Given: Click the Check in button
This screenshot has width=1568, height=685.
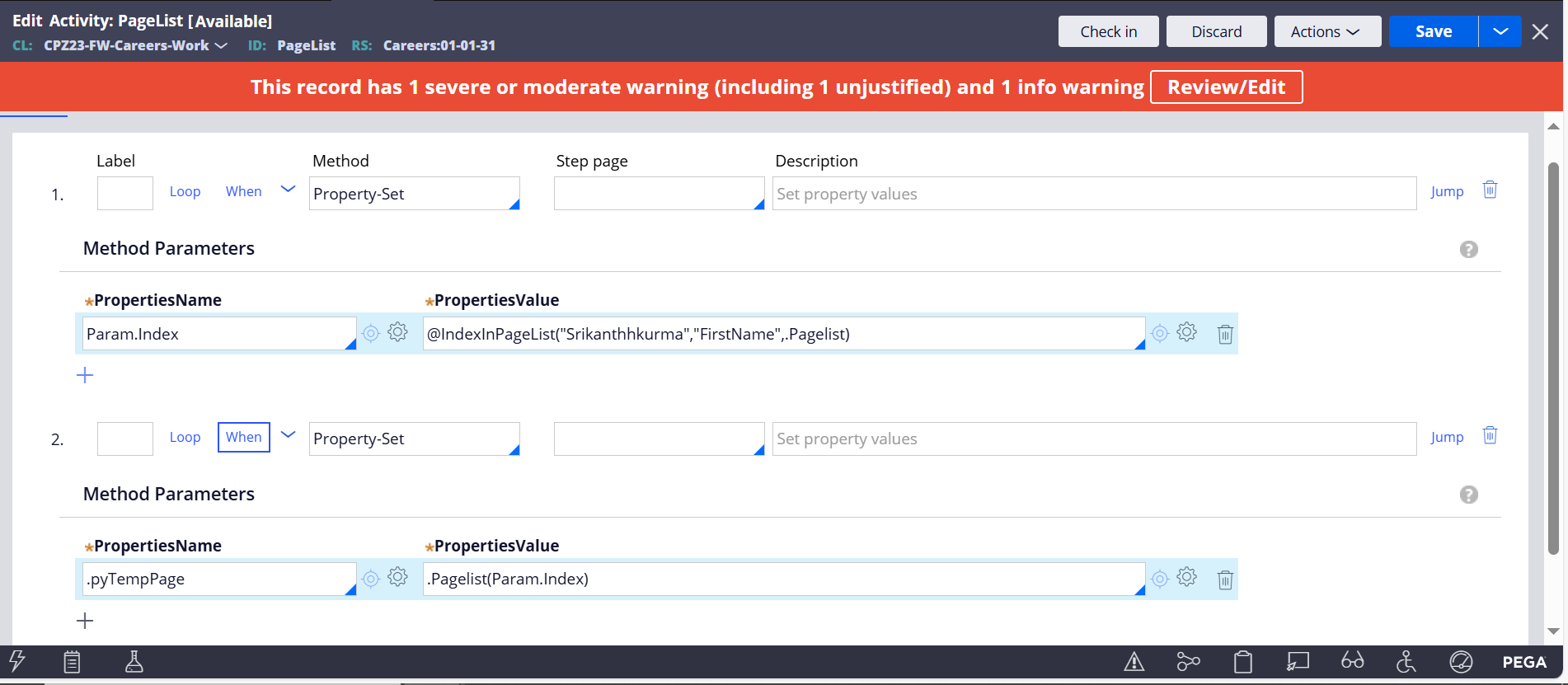Looking at the screenshot, I should (x=1108, y=31).
